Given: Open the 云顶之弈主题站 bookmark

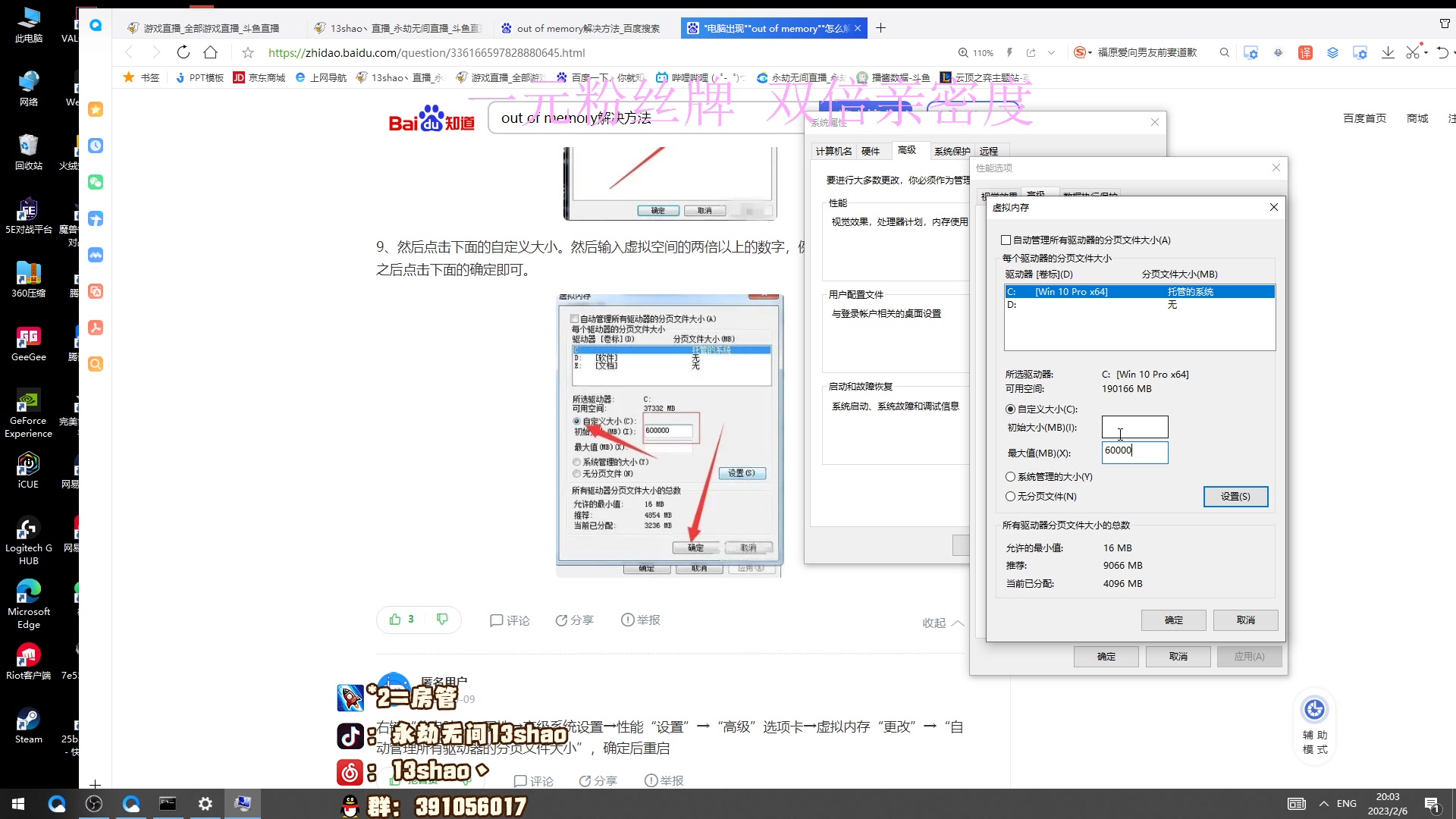Looking at the screenshot, I should click(984, 77).
